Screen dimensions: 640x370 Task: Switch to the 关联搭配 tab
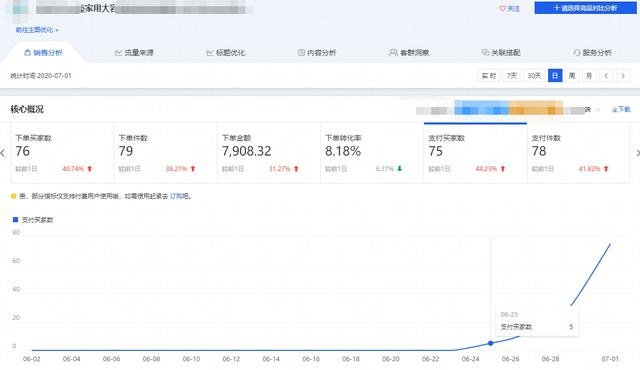[x=501, y=53]
